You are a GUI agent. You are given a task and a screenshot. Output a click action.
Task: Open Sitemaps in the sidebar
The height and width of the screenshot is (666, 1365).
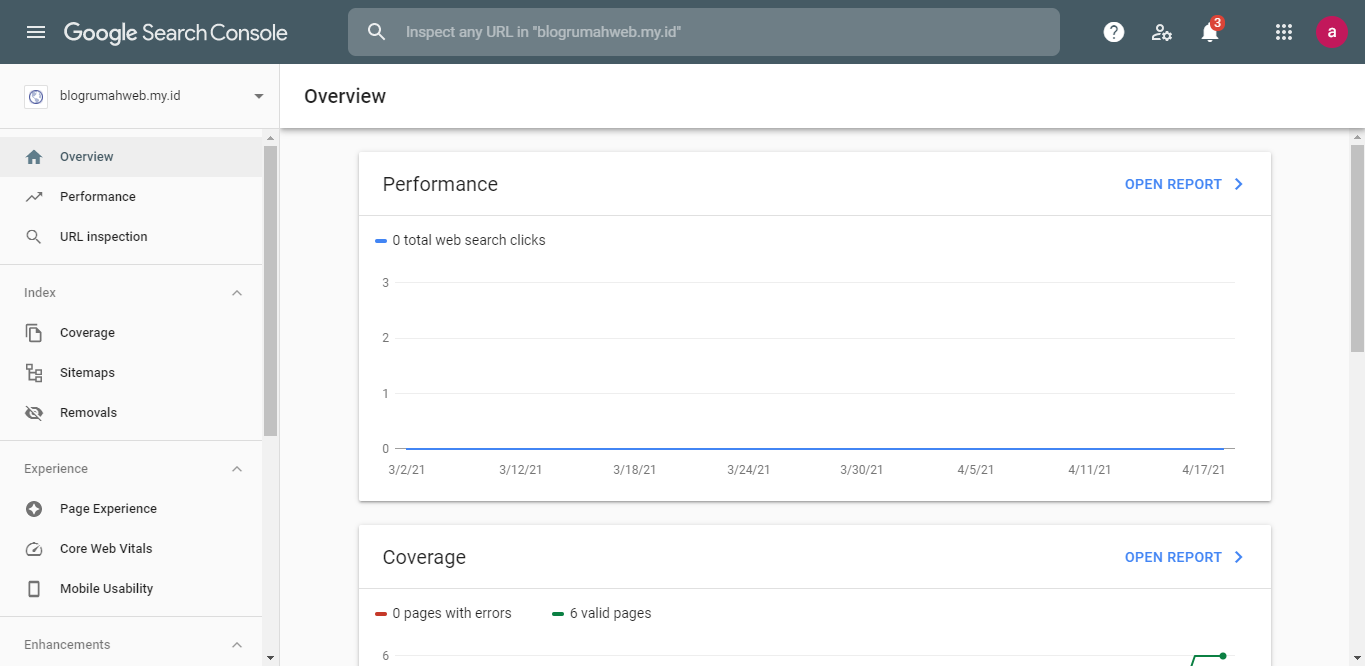pyautogui.click(x=131, y=373)
